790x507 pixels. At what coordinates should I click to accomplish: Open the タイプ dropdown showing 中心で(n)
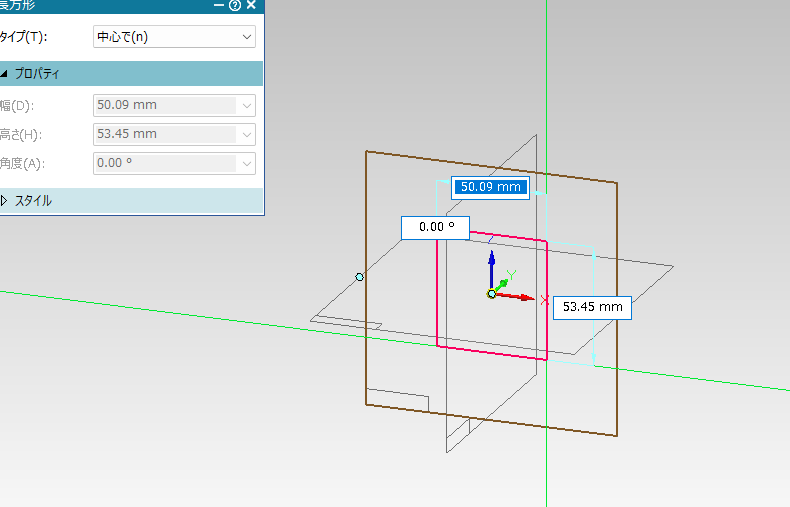coord(174,37)
